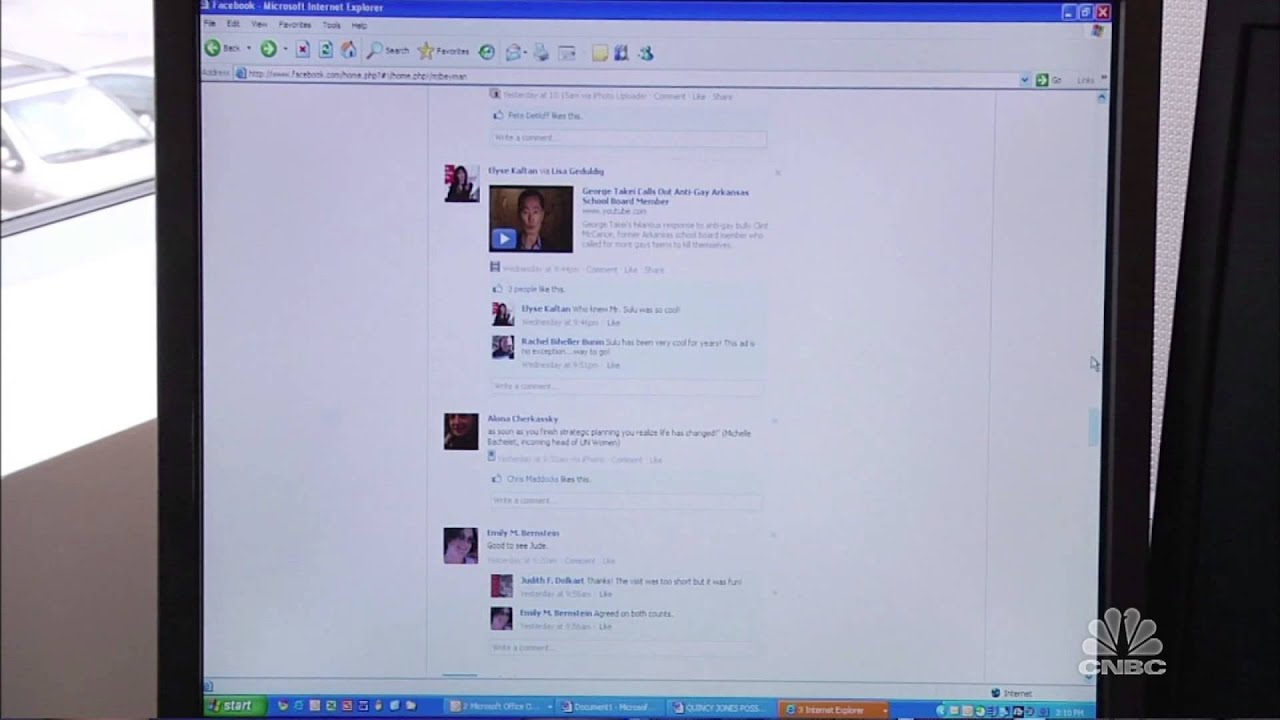Screen dimensions: 1280x720
Task: Switch to QUINCY JONES POSS taskbar button
Action: [722, 709]
